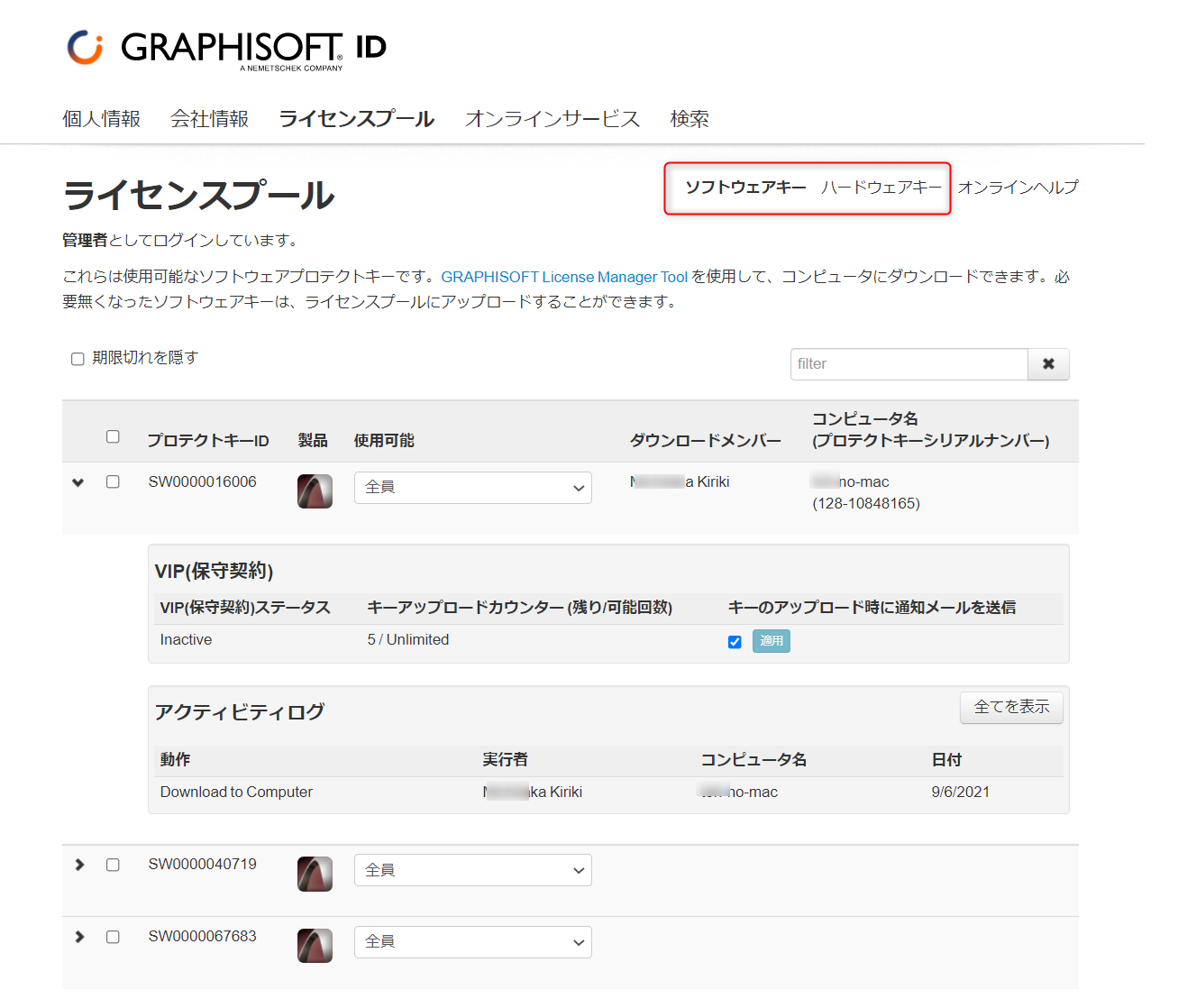Expand the SW0000067683 row
Screen dimensions: 1178x1008
(79, 937)
